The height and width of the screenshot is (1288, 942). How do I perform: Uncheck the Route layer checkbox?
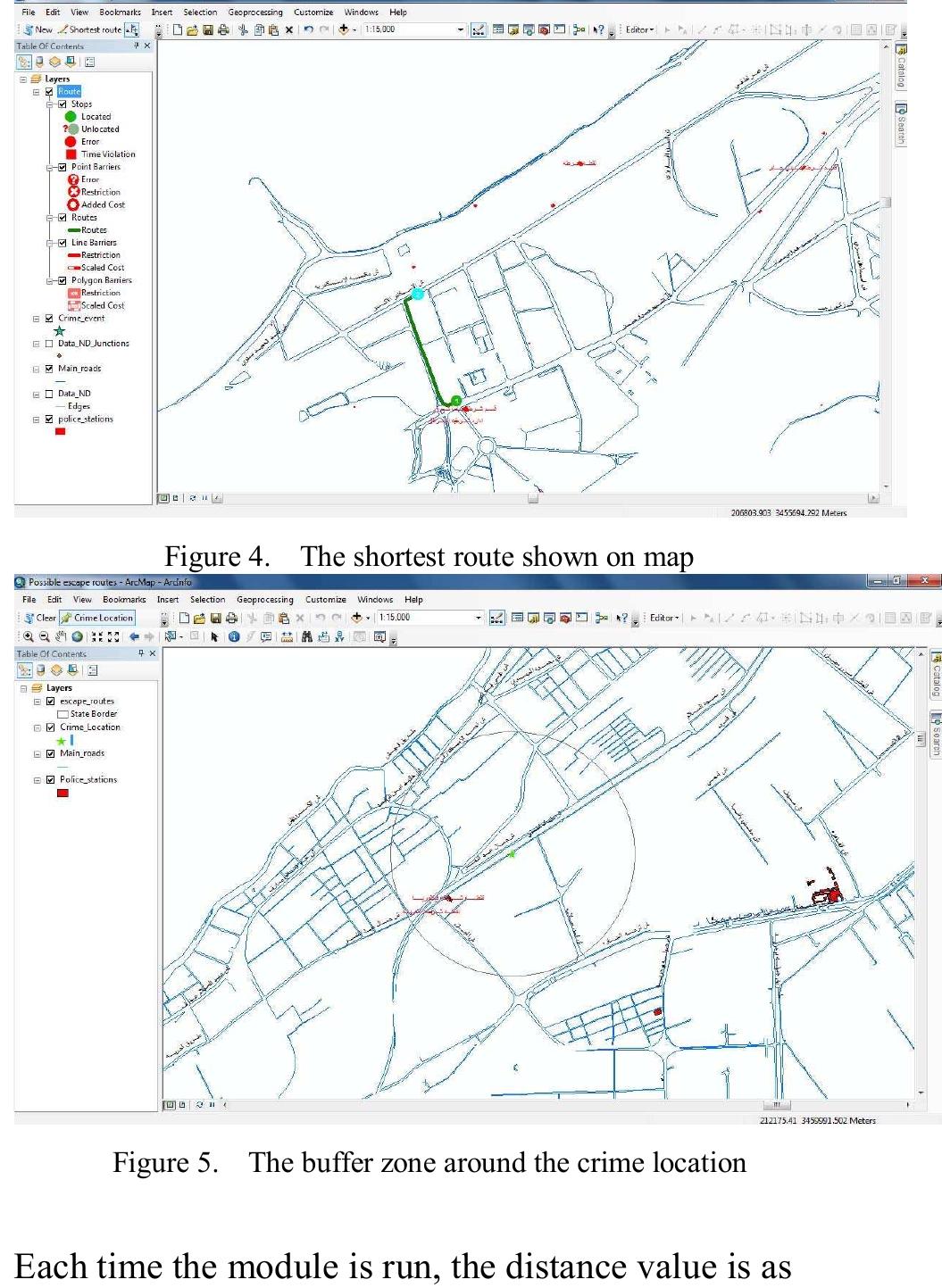(49, 91)
